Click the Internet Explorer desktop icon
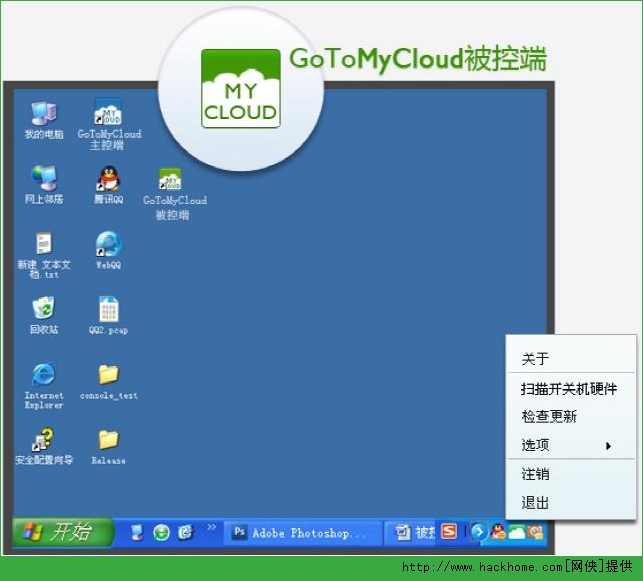The width and height of the screenshot is (643, 581). point(44,375)
